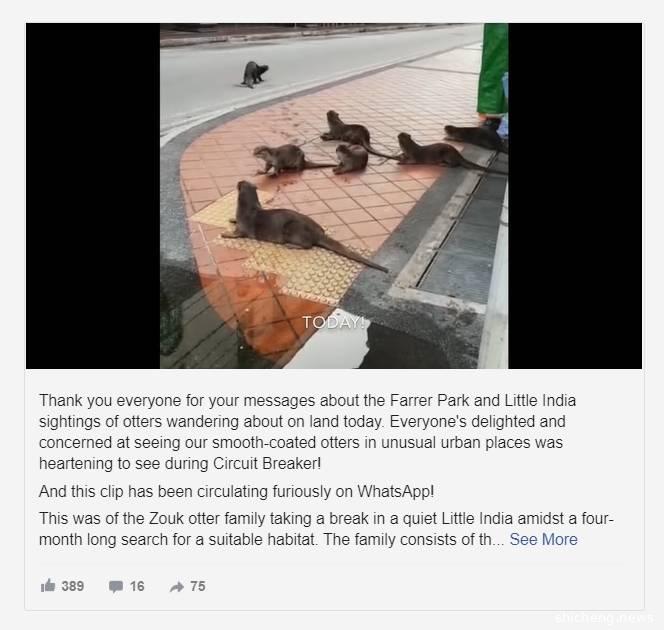664x630 pixels.
Task: Click the line mentioning WhatsApp
Action: [x=236, y=492]
